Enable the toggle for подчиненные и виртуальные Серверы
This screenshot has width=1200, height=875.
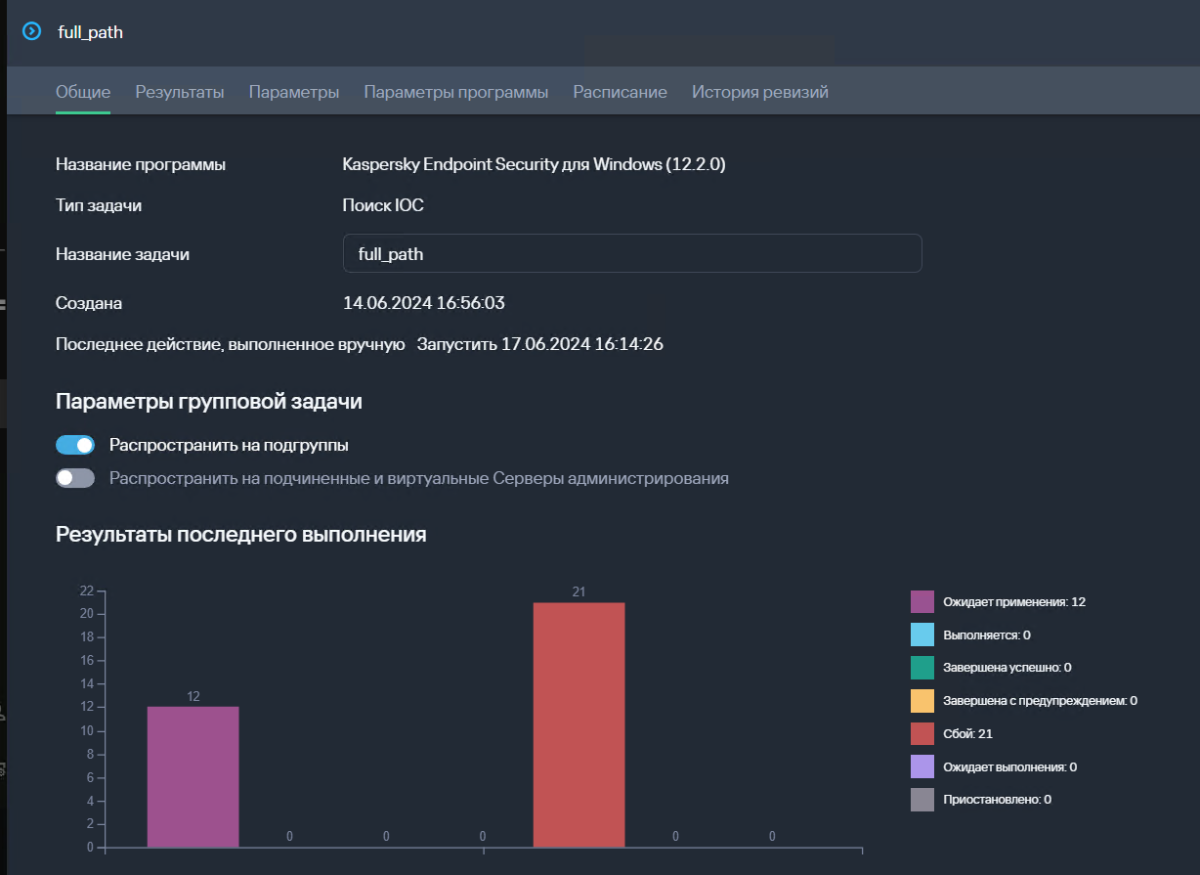point(75,478)
